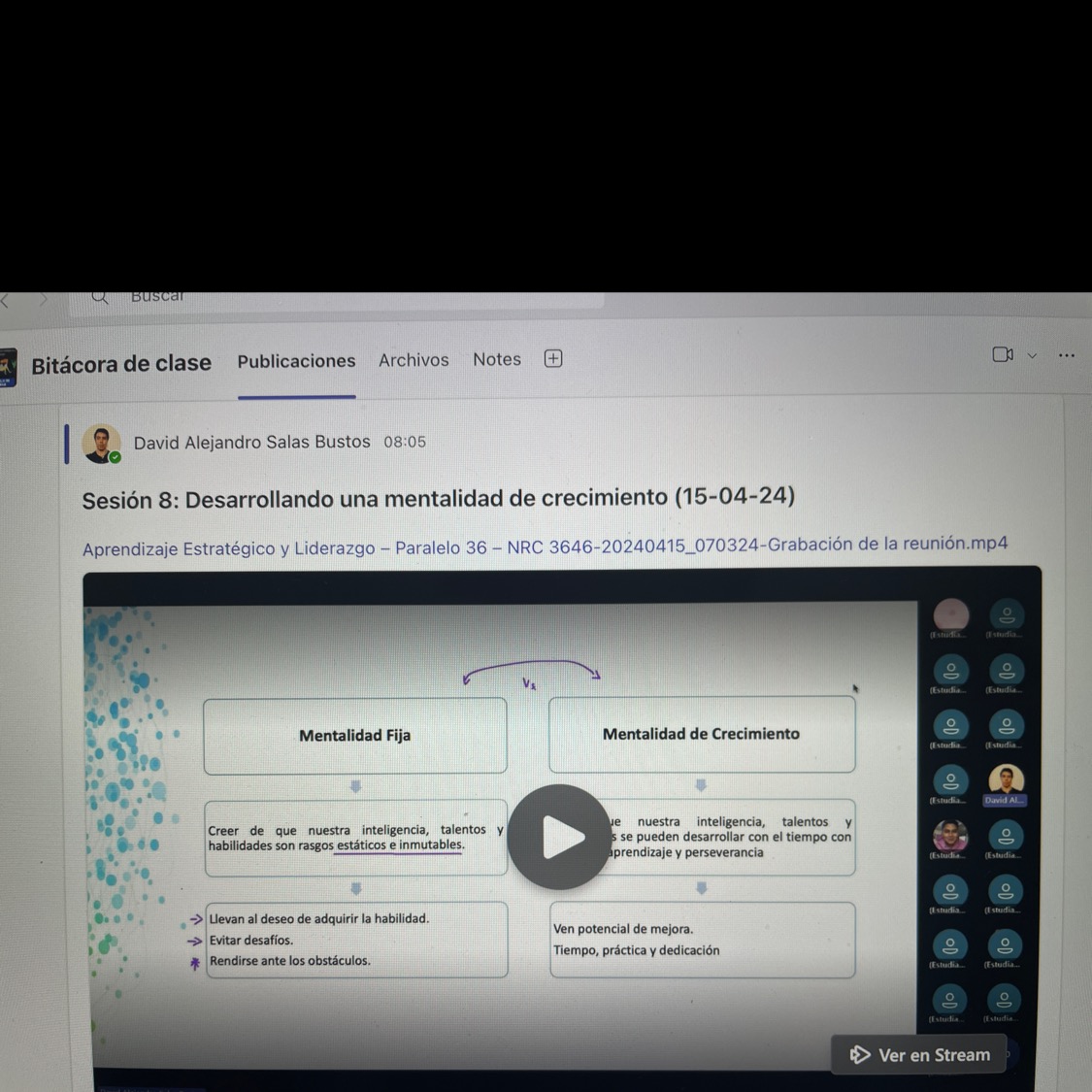
Task: Expand the meeting options chevron
Action: (1032, 356)
